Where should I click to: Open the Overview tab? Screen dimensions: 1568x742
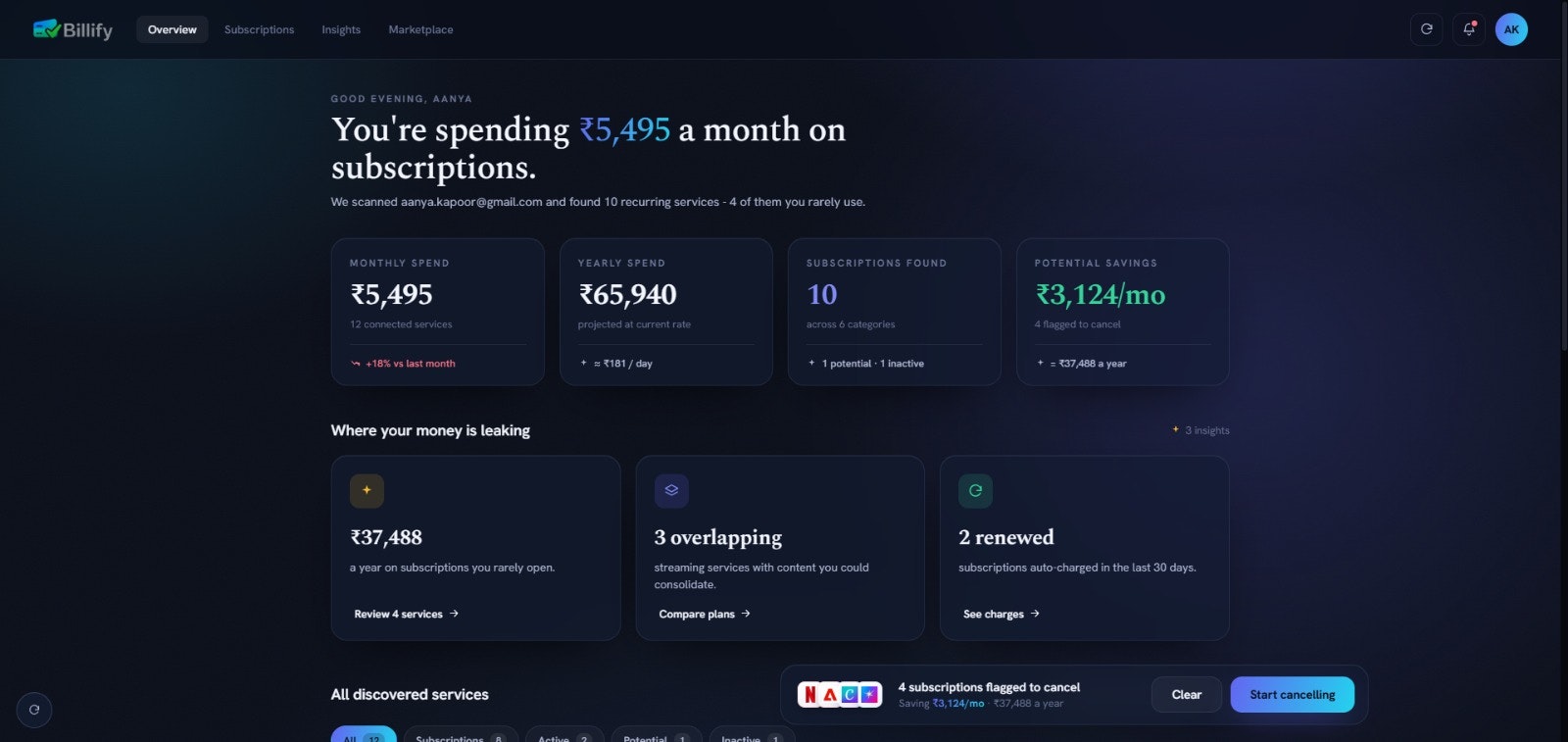pos(172,29)
